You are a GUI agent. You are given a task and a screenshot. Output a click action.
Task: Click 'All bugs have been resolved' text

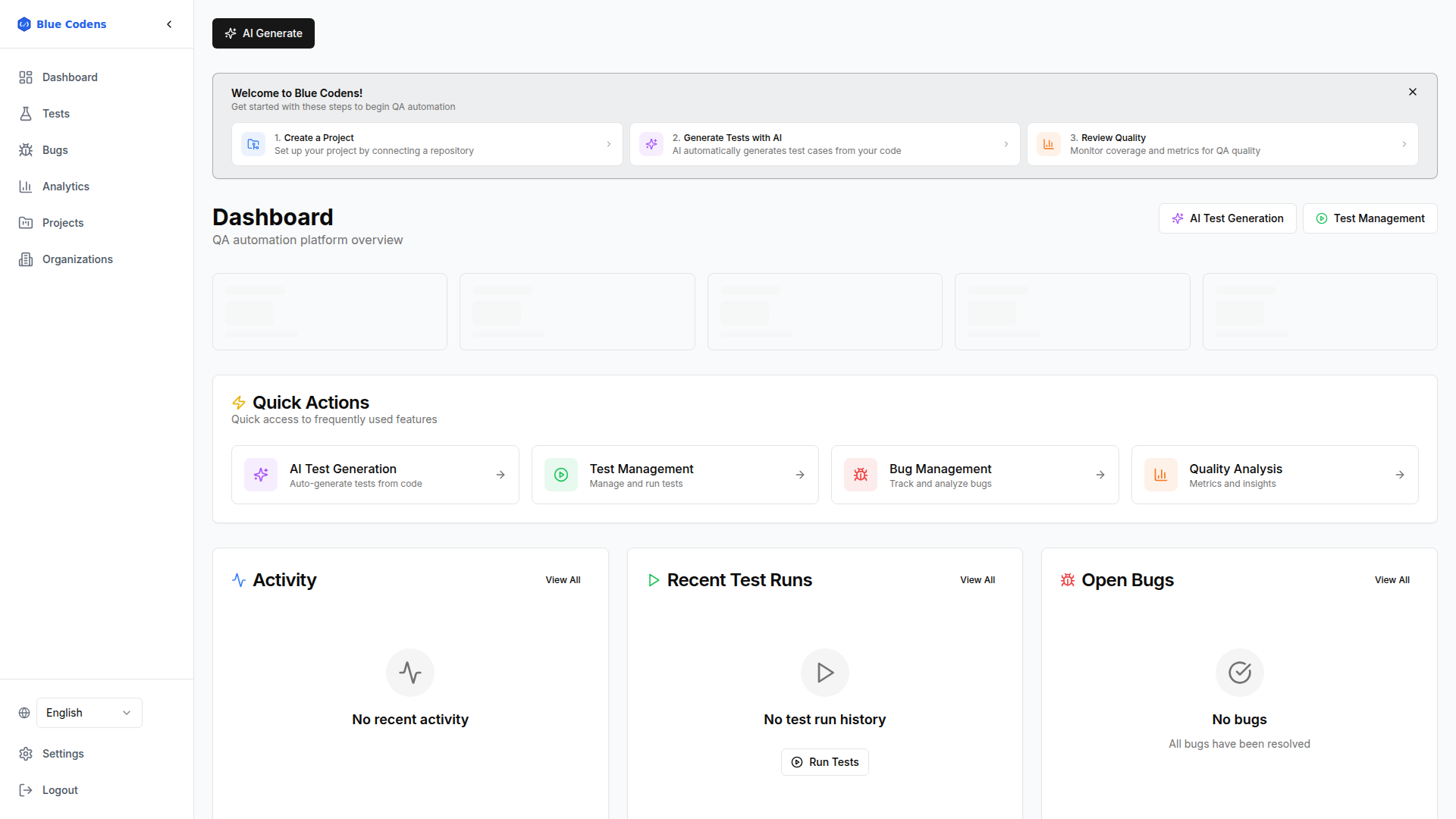[1239, 744]
